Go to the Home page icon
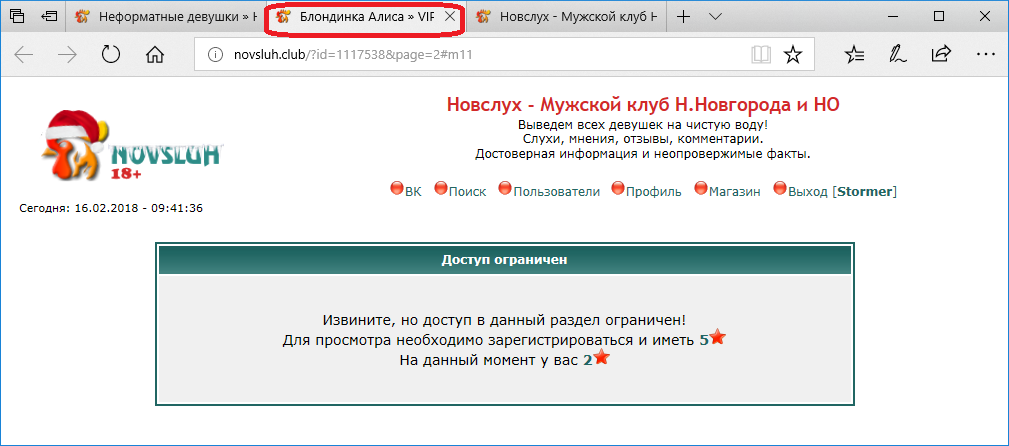Image resolution: width=1009 pixels, height=446 pixels. pos(155,55)
